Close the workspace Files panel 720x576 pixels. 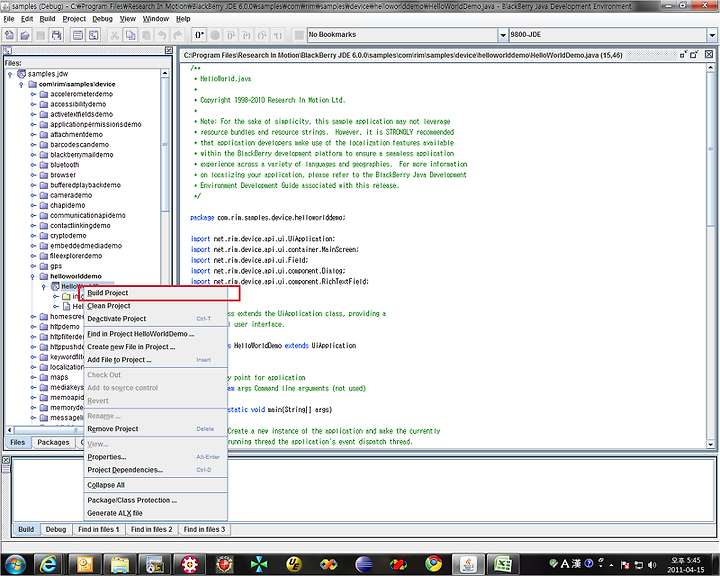(169, 50)
